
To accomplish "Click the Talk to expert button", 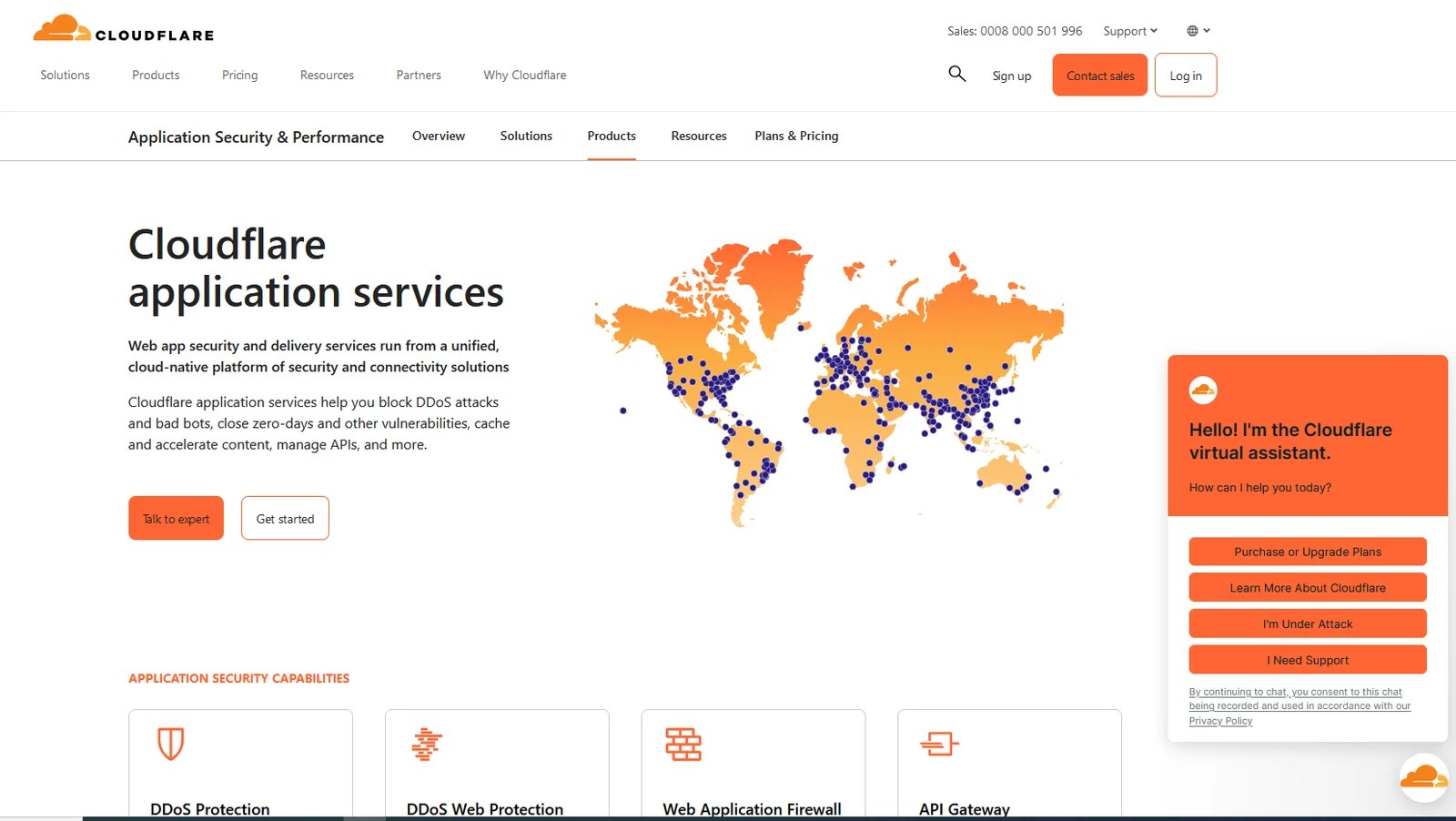I will [x=176, y=518].
